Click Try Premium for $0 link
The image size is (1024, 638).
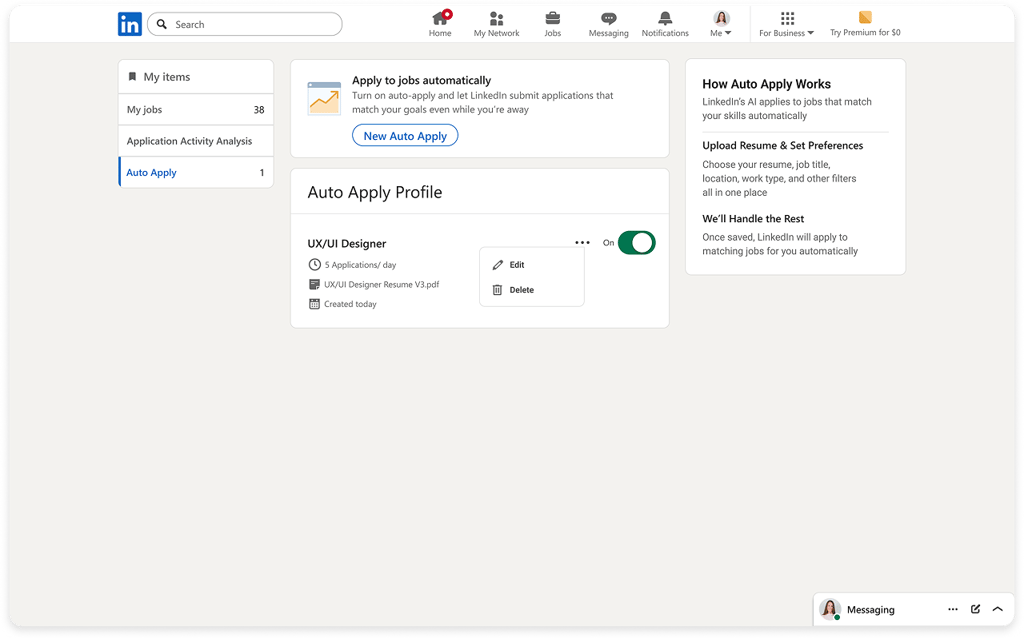[x=865, y=33]
